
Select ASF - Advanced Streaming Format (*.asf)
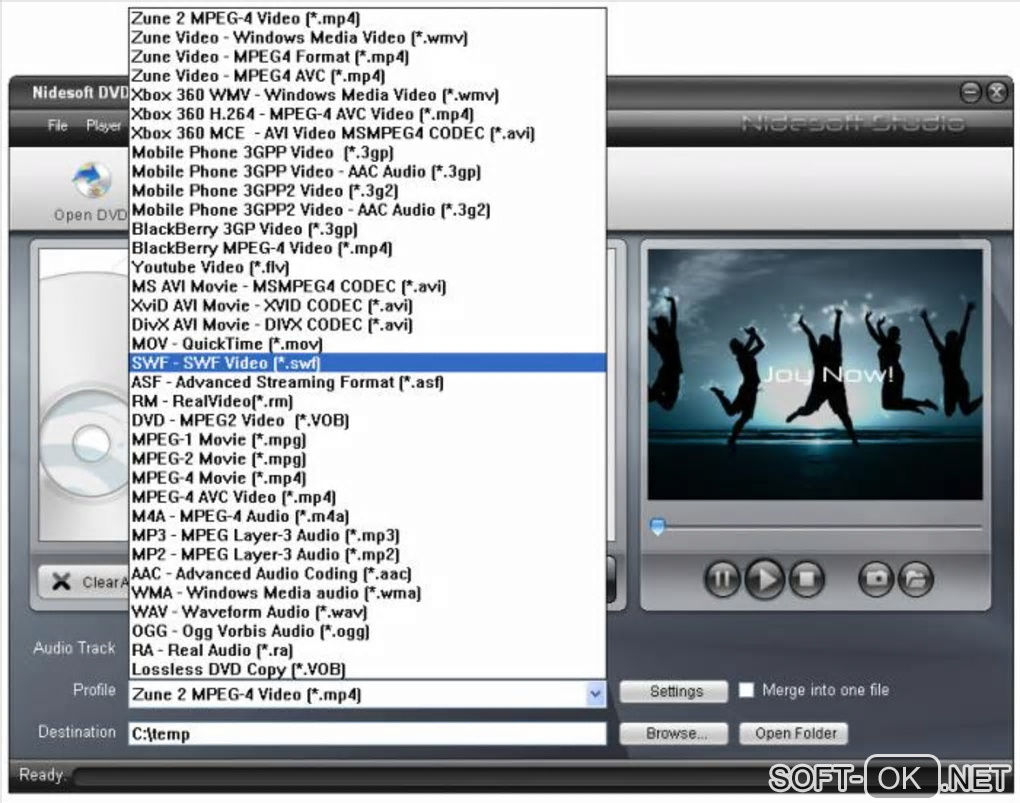click(368, 382)
